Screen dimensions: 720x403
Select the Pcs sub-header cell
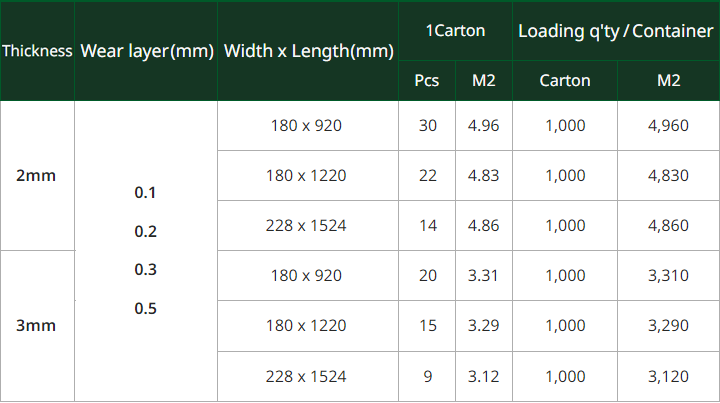(x=427, y=81)
